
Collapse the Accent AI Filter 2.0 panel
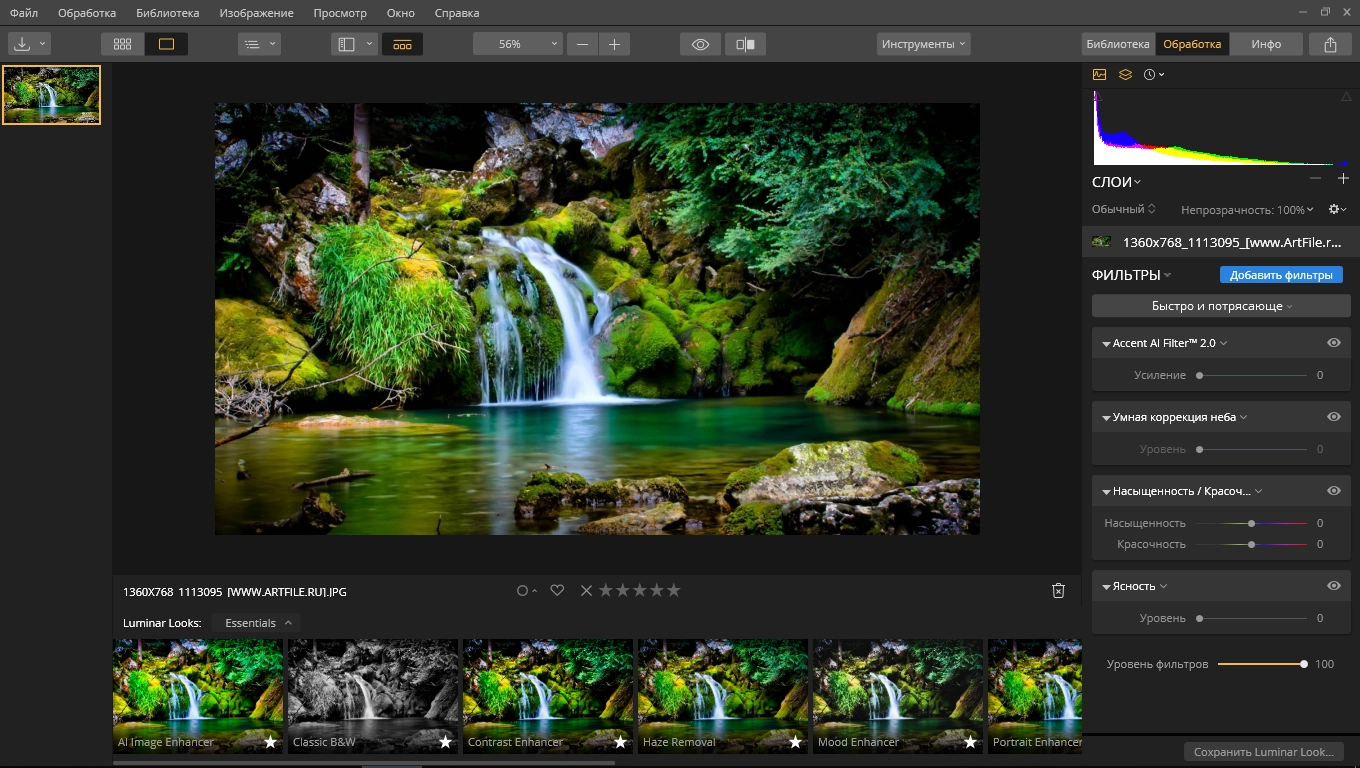[1106, 343]
